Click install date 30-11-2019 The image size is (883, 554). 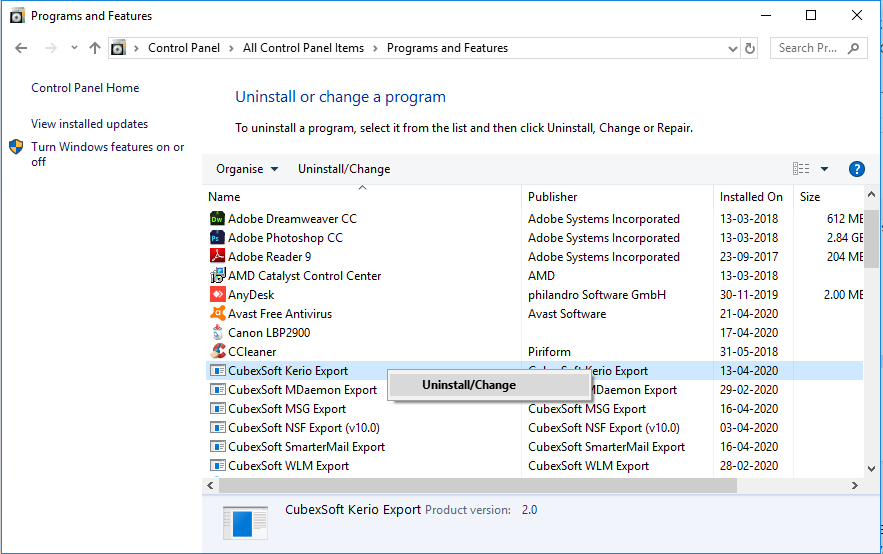[749, 294]
